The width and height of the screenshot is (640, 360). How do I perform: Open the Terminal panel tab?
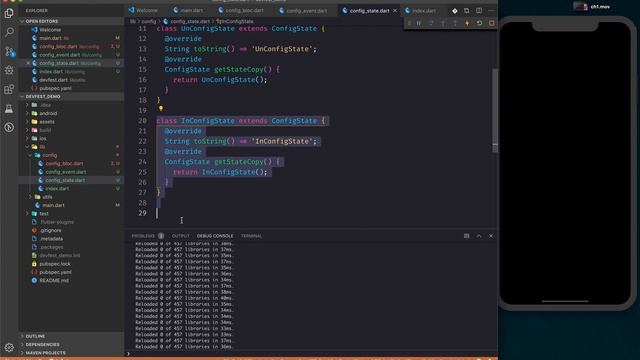coord(251,236)
